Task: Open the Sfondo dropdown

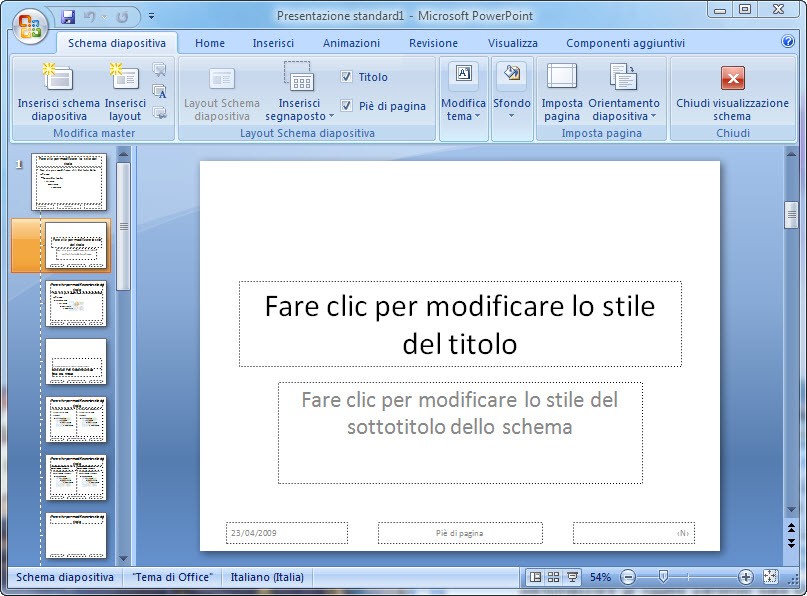Action: tap(511, 92)
